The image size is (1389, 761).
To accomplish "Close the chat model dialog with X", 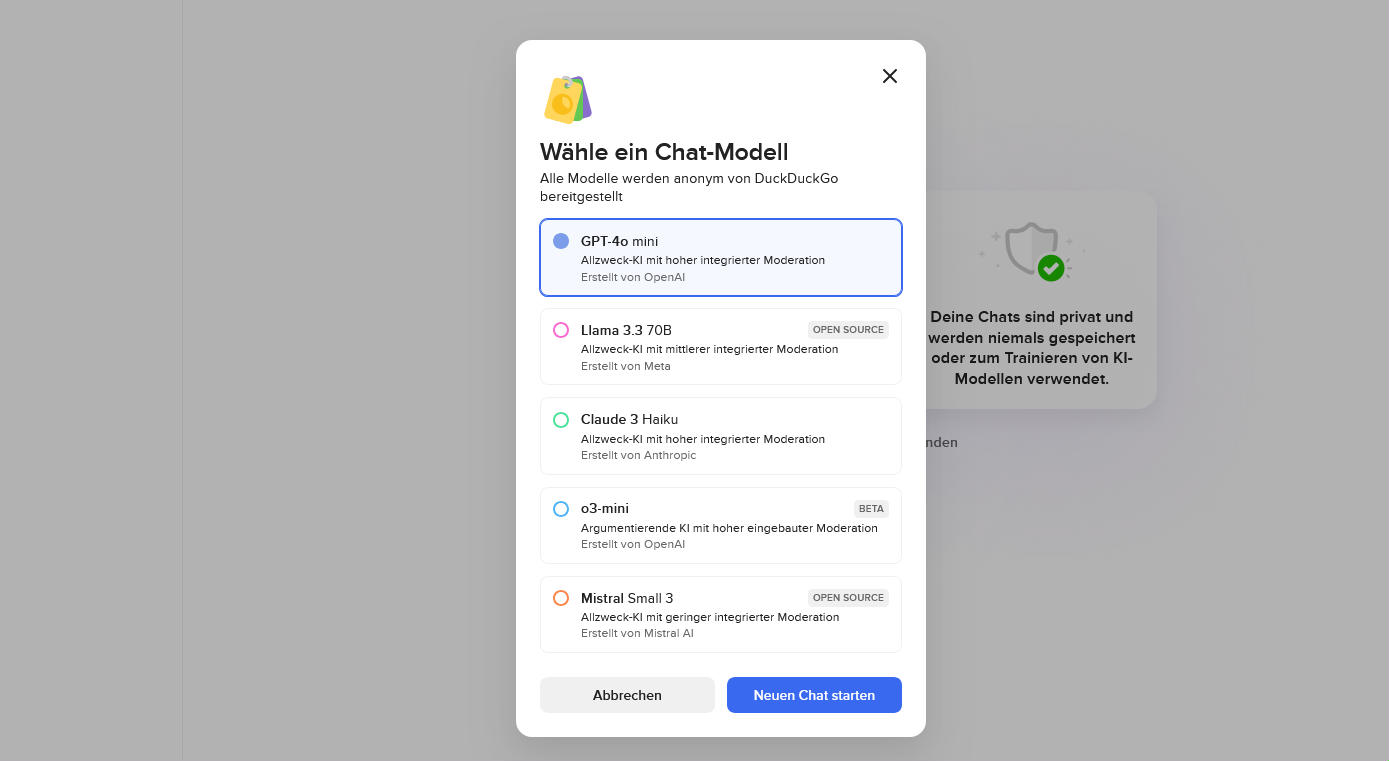I will [890, 76].
